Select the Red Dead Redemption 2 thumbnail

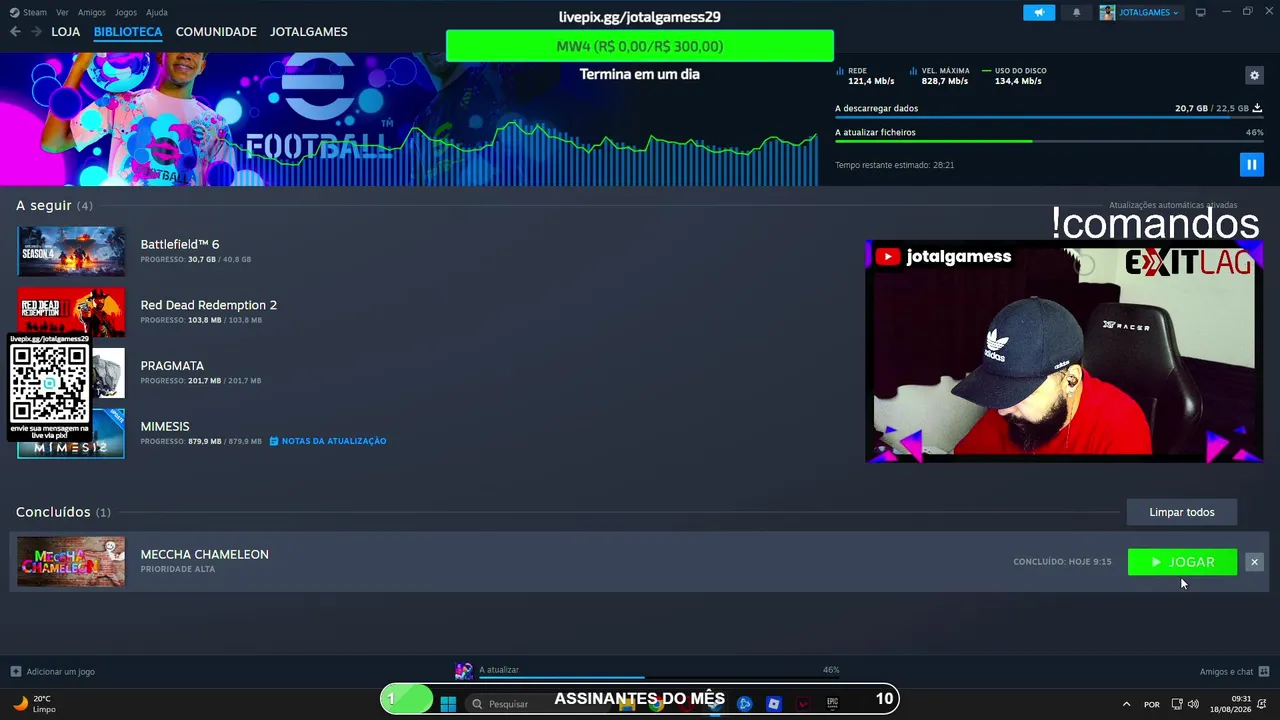(71, 312)
